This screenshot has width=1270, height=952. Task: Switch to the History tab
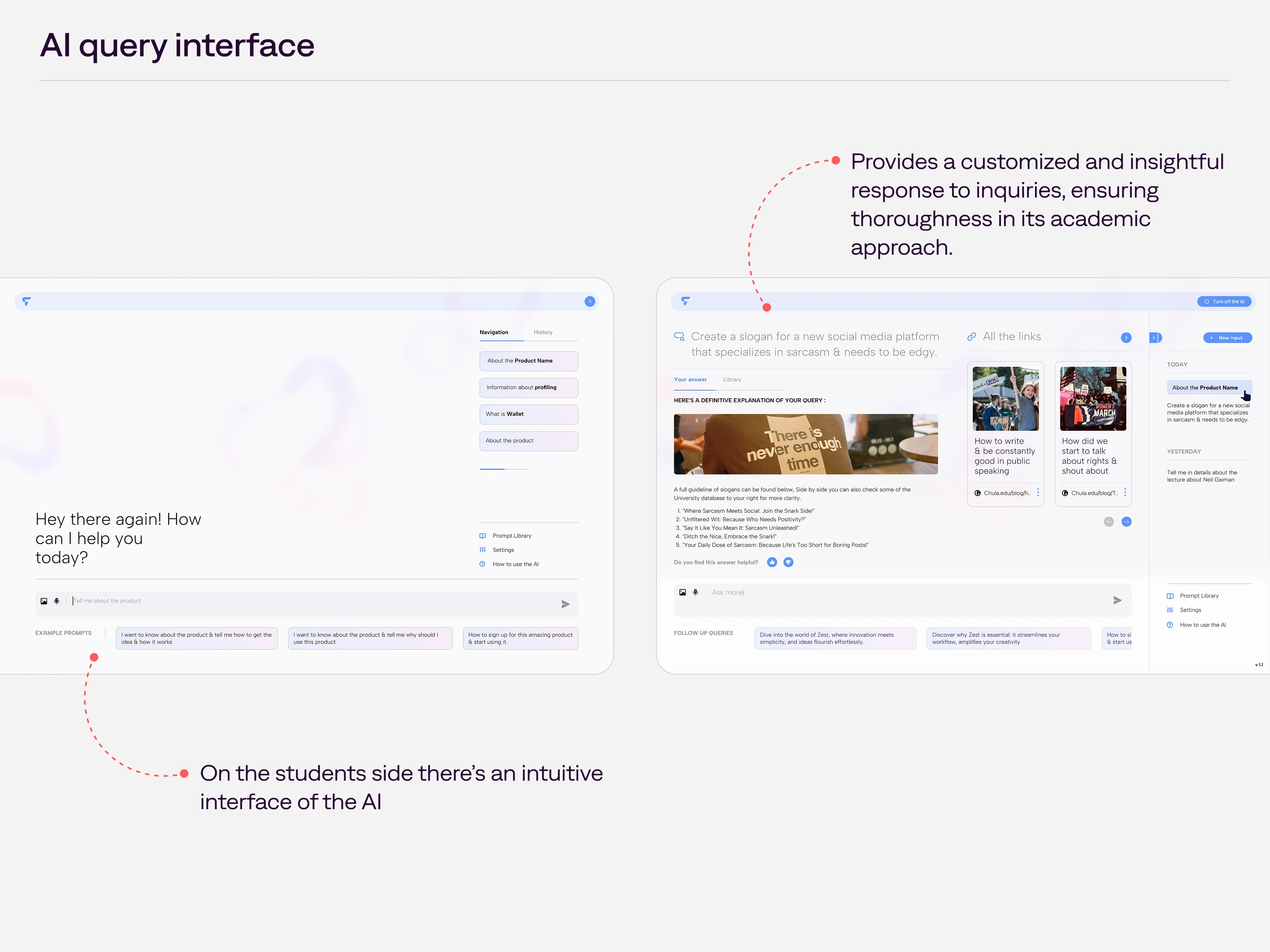click(543, 332)
